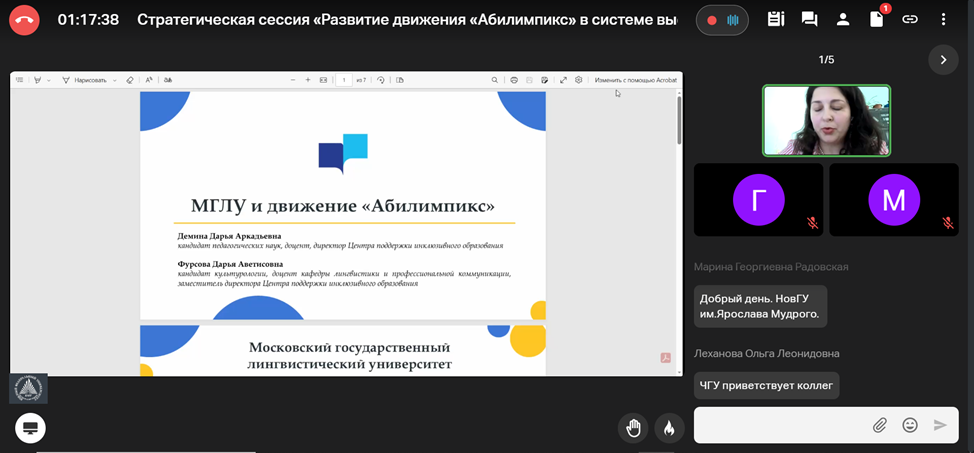Viewport: 974px width, 453px height.
Task: Toggle screen sharing with the monitor button
Action: [x=30, y=428]
